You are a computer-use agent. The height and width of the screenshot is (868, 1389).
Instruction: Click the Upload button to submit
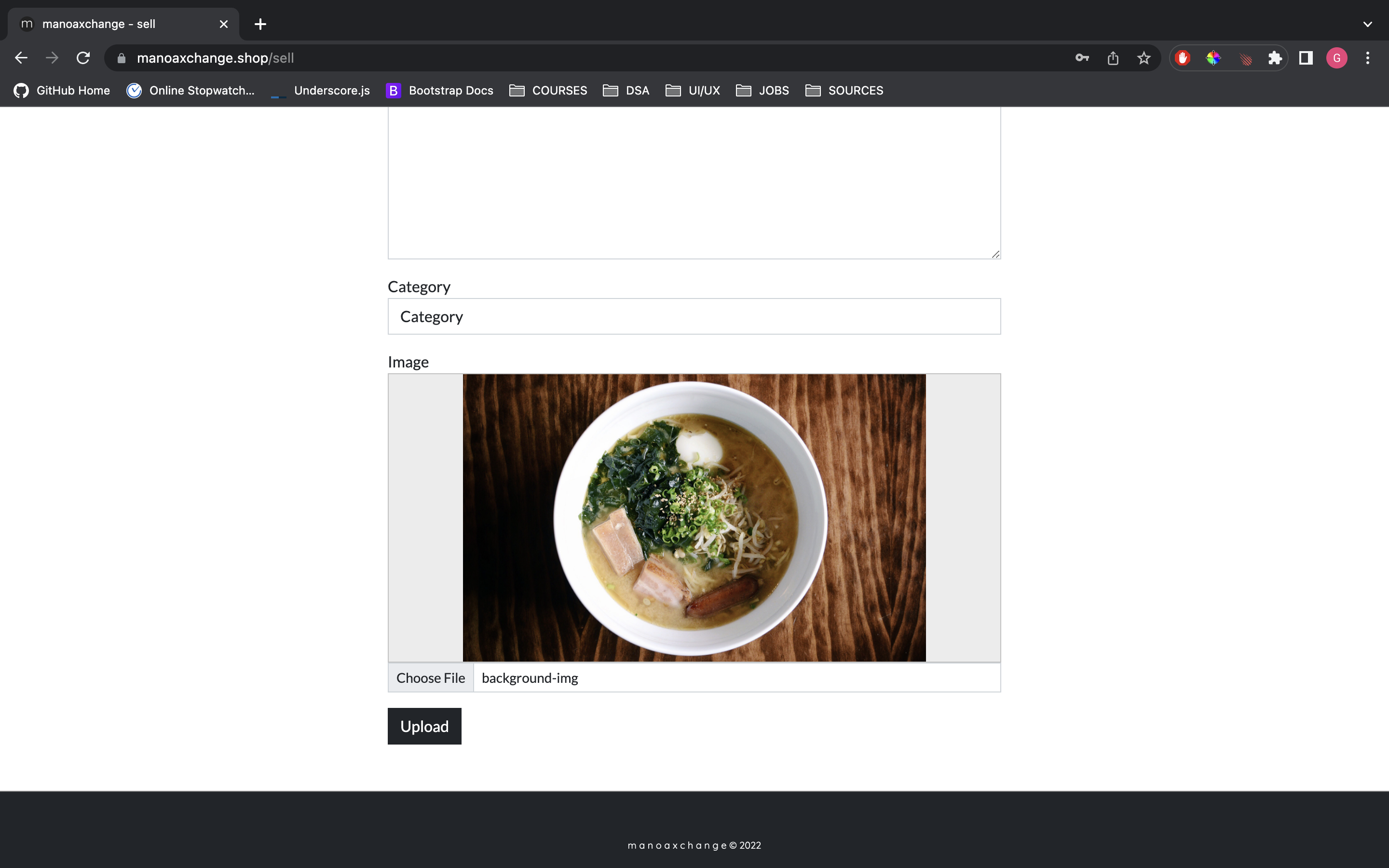pyautogui.click(x=424, y=726)
